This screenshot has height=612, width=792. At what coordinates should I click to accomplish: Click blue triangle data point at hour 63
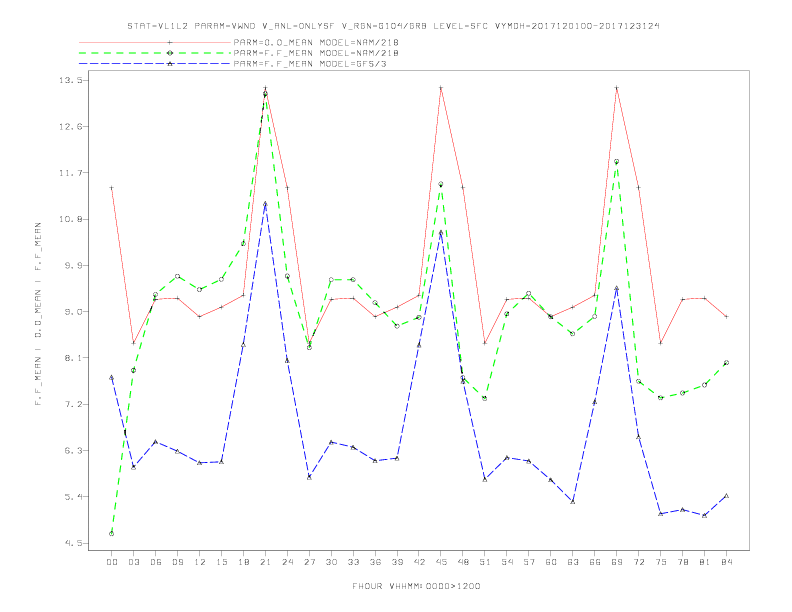click(573, 501)
